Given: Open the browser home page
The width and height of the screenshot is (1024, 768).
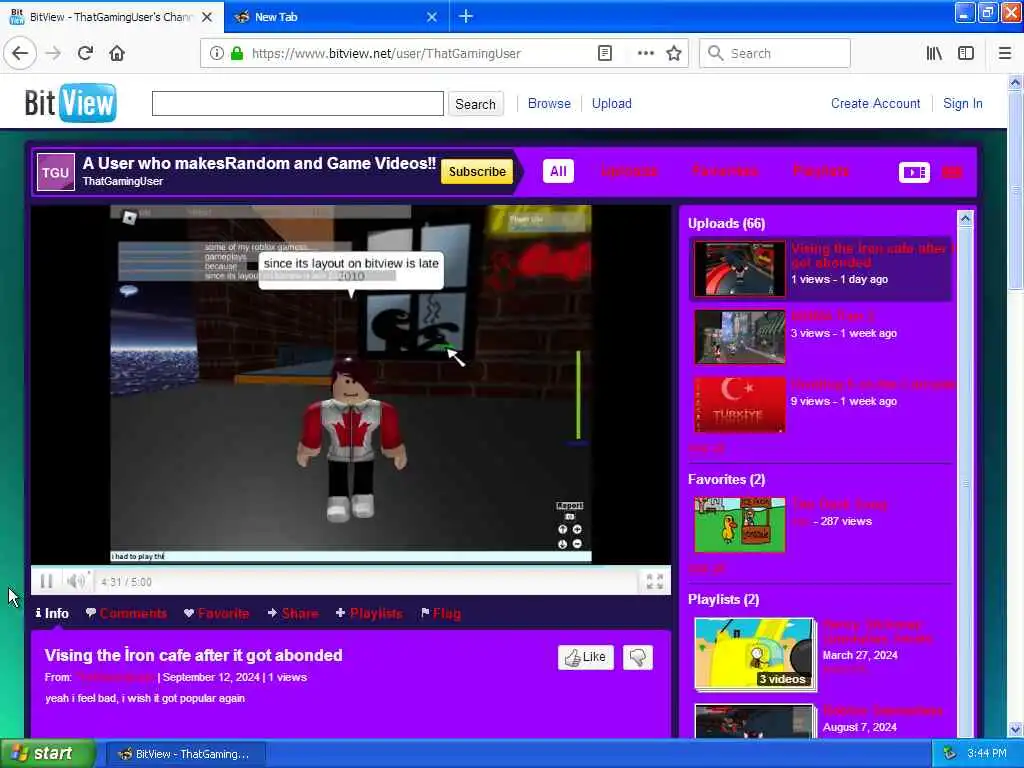Looking at the screenshot, I should 117,53.
